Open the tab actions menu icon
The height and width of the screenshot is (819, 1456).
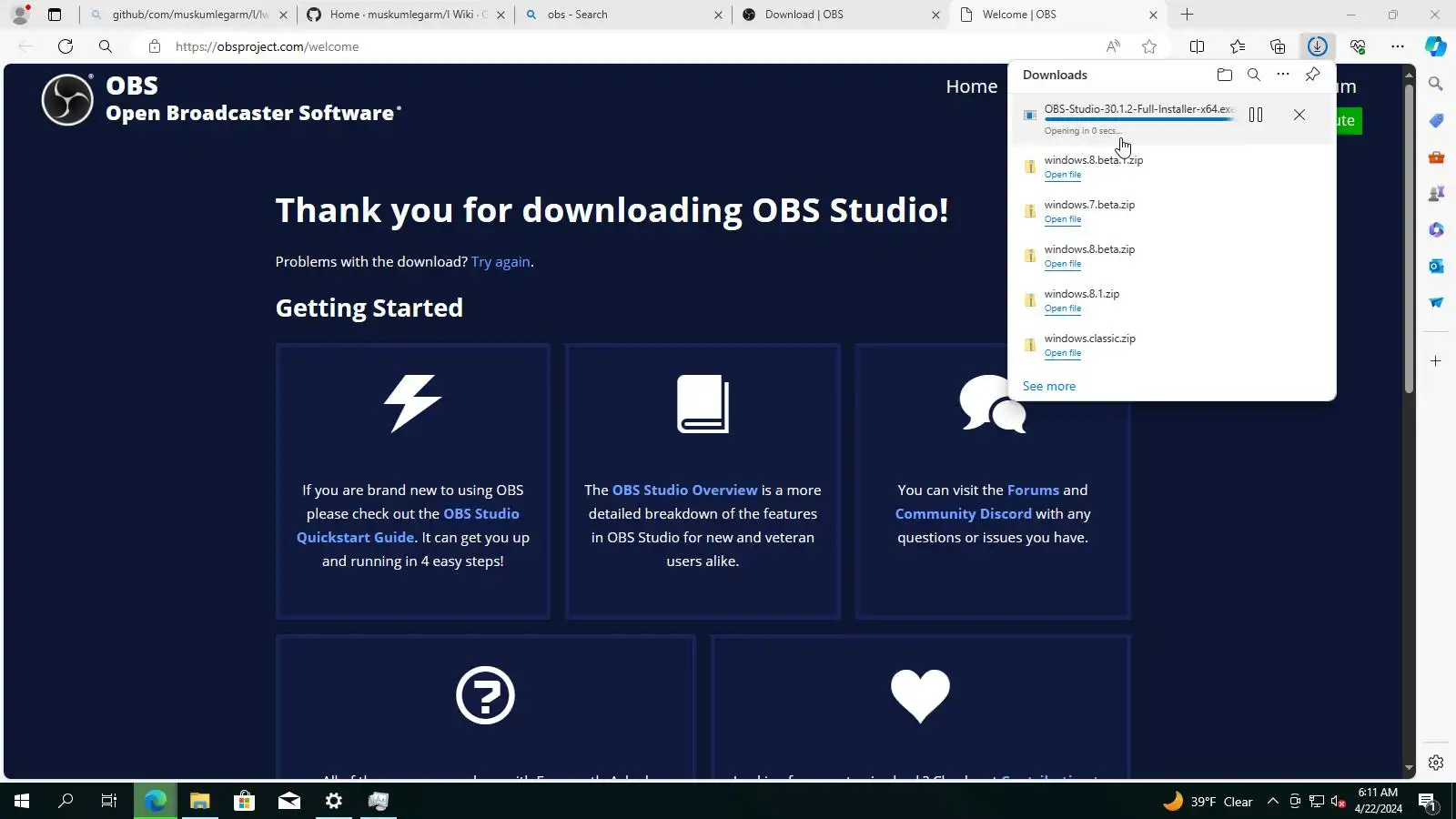coord(55,15)
